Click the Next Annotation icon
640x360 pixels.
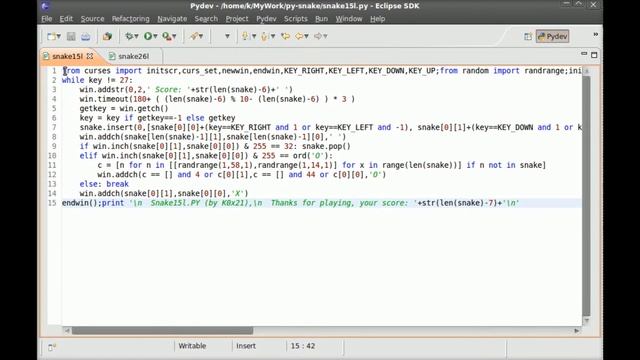pyautogui.click(x=245, y=36)
